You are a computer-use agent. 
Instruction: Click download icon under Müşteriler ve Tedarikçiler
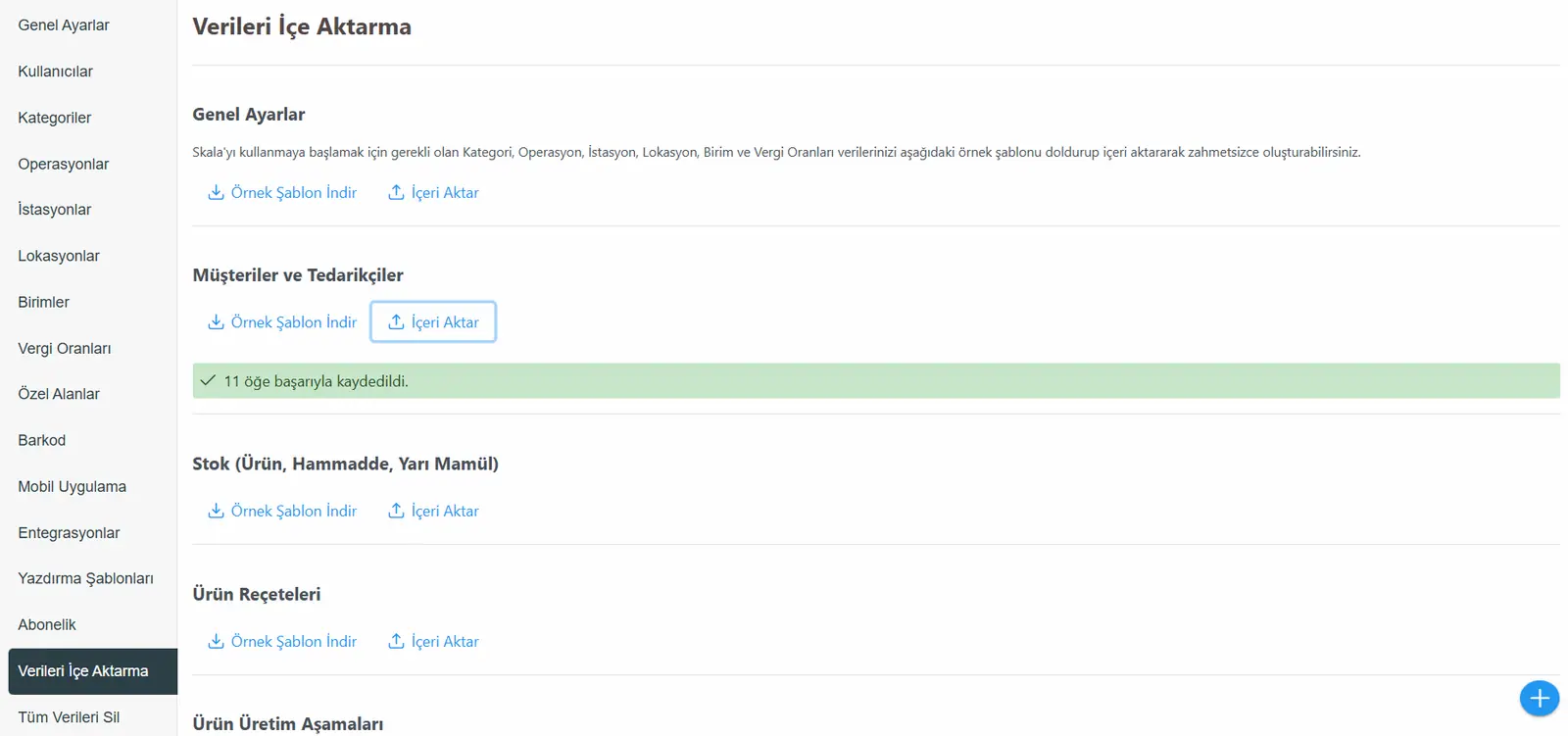coord(216,321)
